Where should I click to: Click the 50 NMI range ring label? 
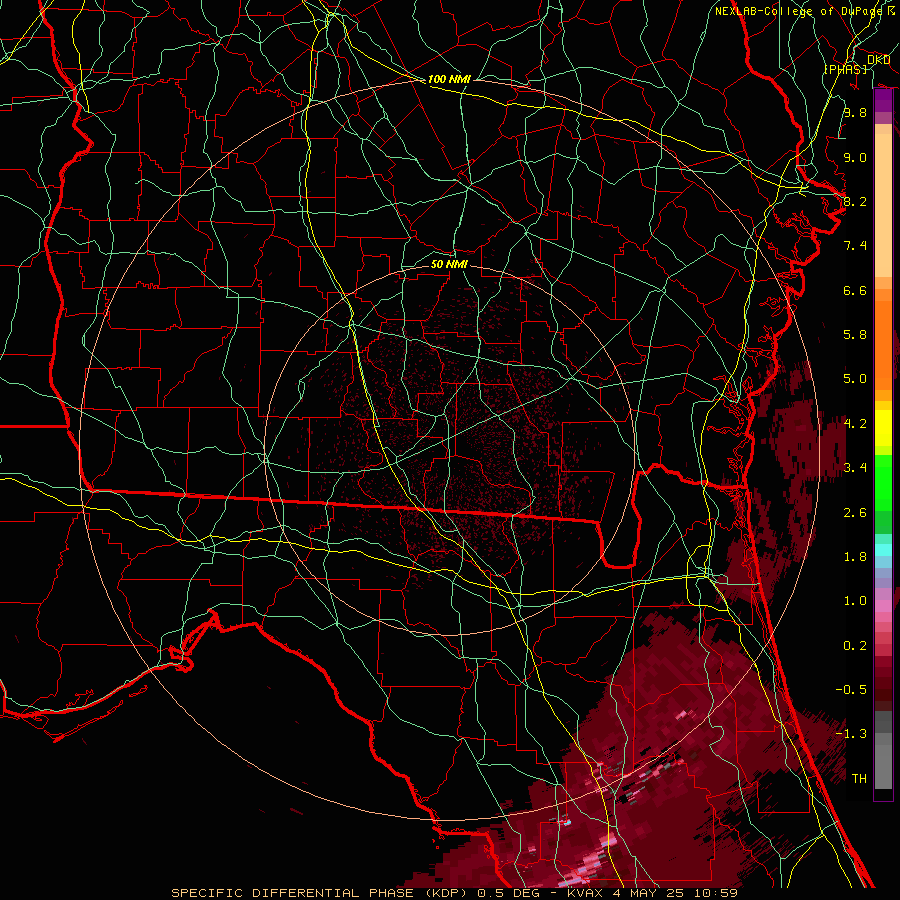[449, 264]
